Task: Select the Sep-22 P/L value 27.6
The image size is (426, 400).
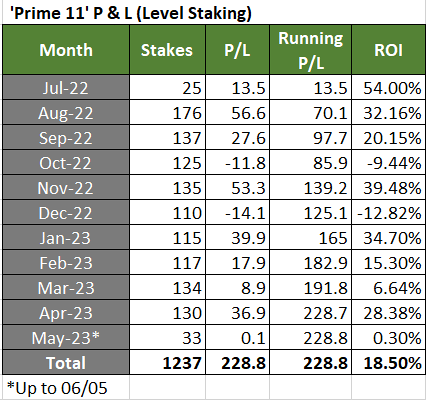Action: (237, 137)
